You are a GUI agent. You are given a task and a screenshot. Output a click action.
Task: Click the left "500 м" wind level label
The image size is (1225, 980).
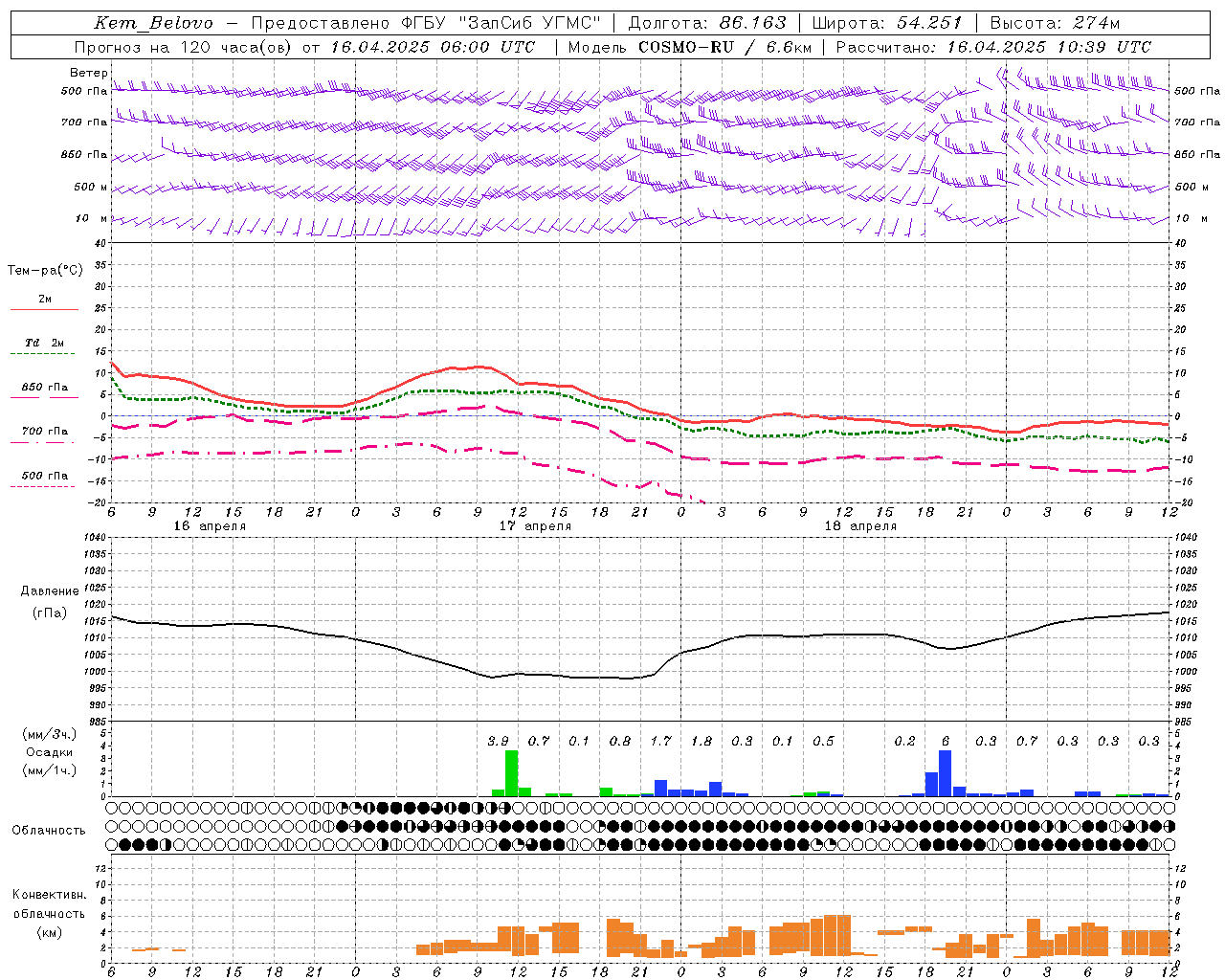pyautogui.click(x=91, y=187)
